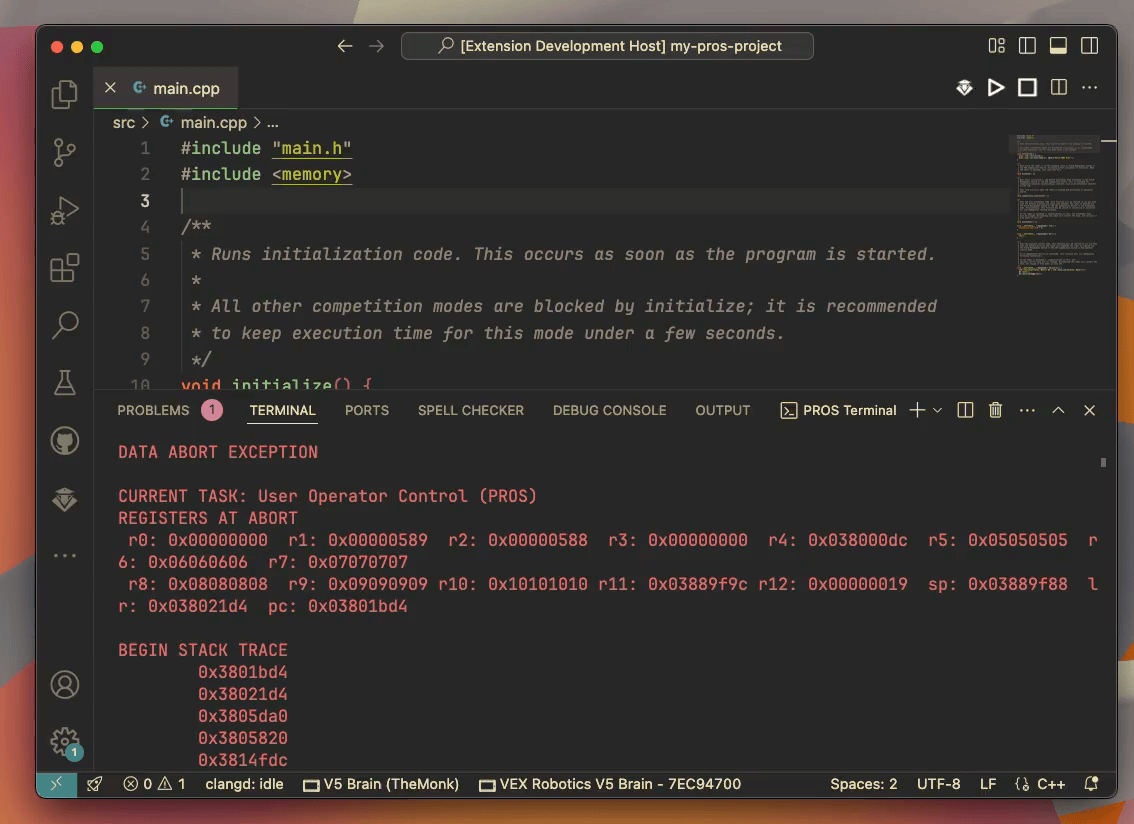Screen dimensions: 1134x824
Task: Click the run (play) button in editor toolbar
Action: coord(996,88)
